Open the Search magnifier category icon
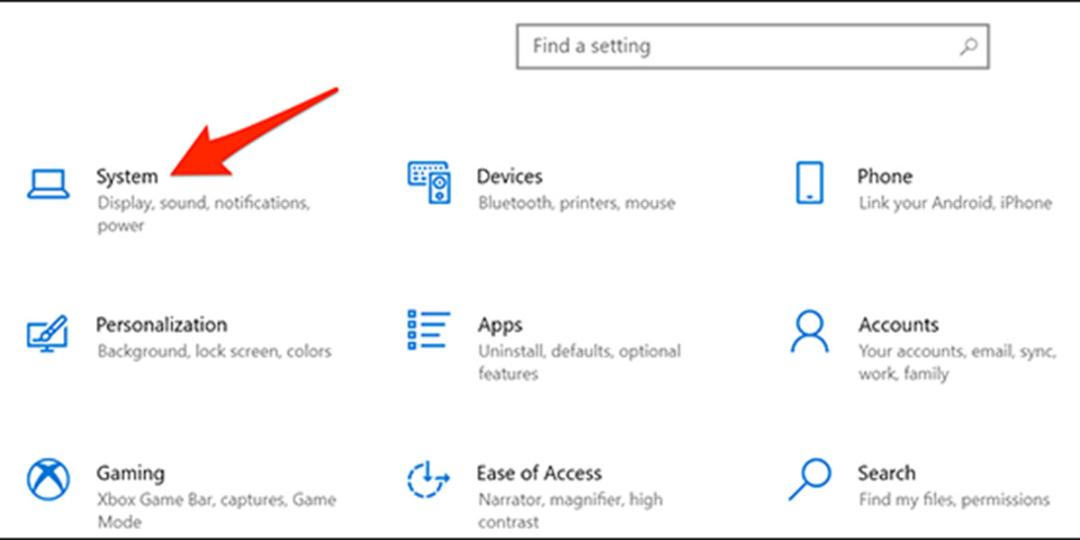1080x540 pixels. [809, 479]
